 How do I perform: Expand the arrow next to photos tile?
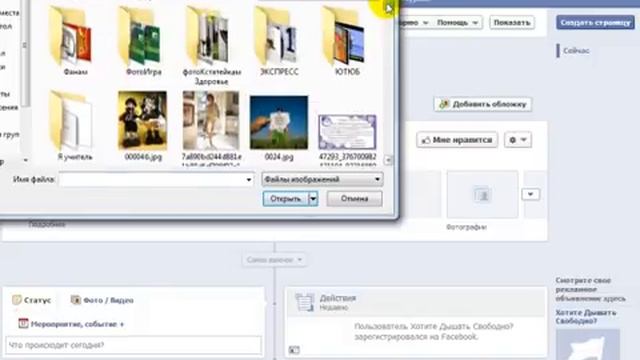530,194
